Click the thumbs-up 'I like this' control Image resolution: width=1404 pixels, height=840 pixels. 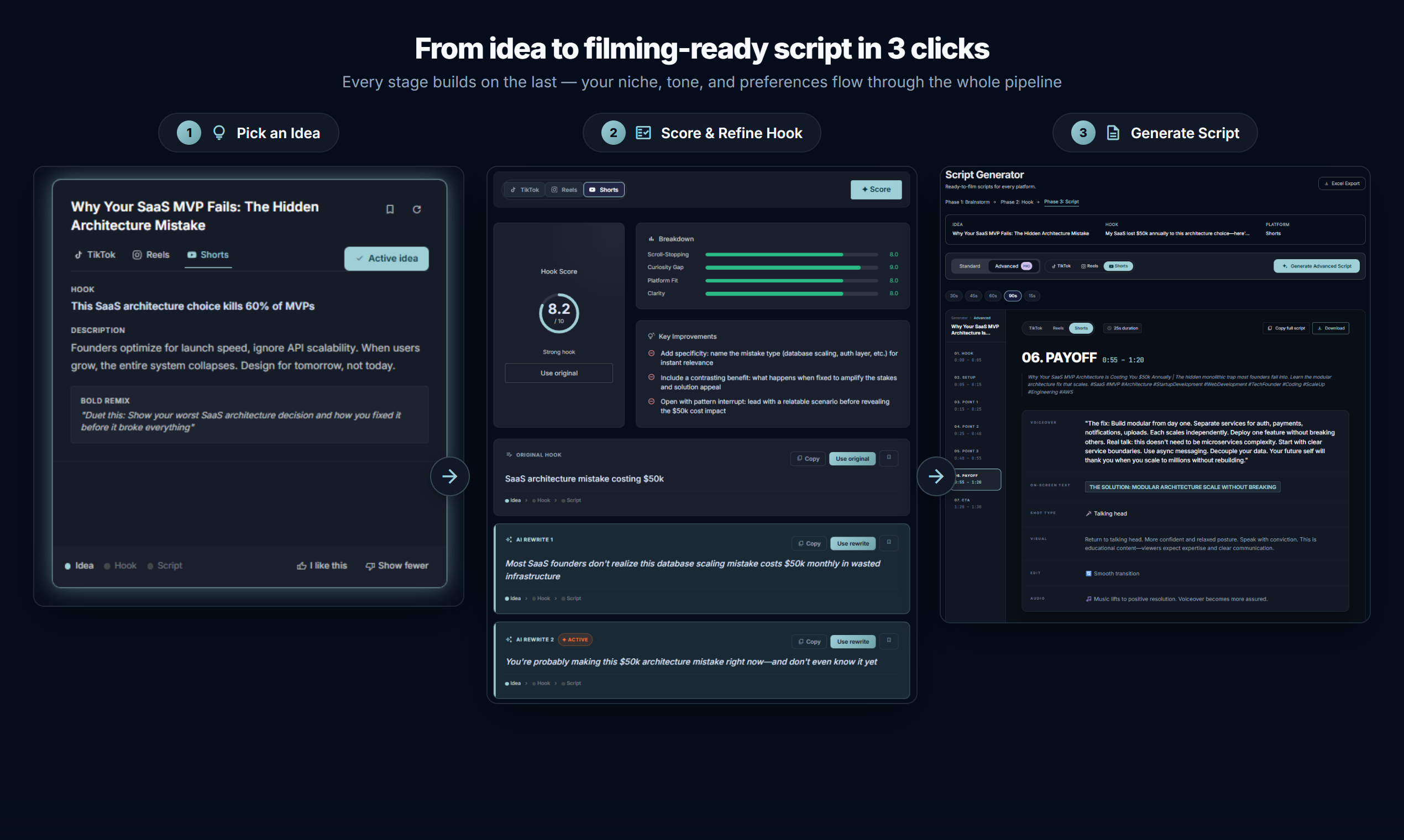pos(322,565)
